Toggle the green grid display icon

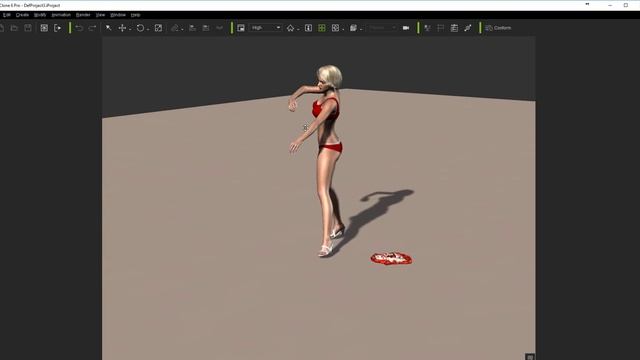[x=322, y=28]
